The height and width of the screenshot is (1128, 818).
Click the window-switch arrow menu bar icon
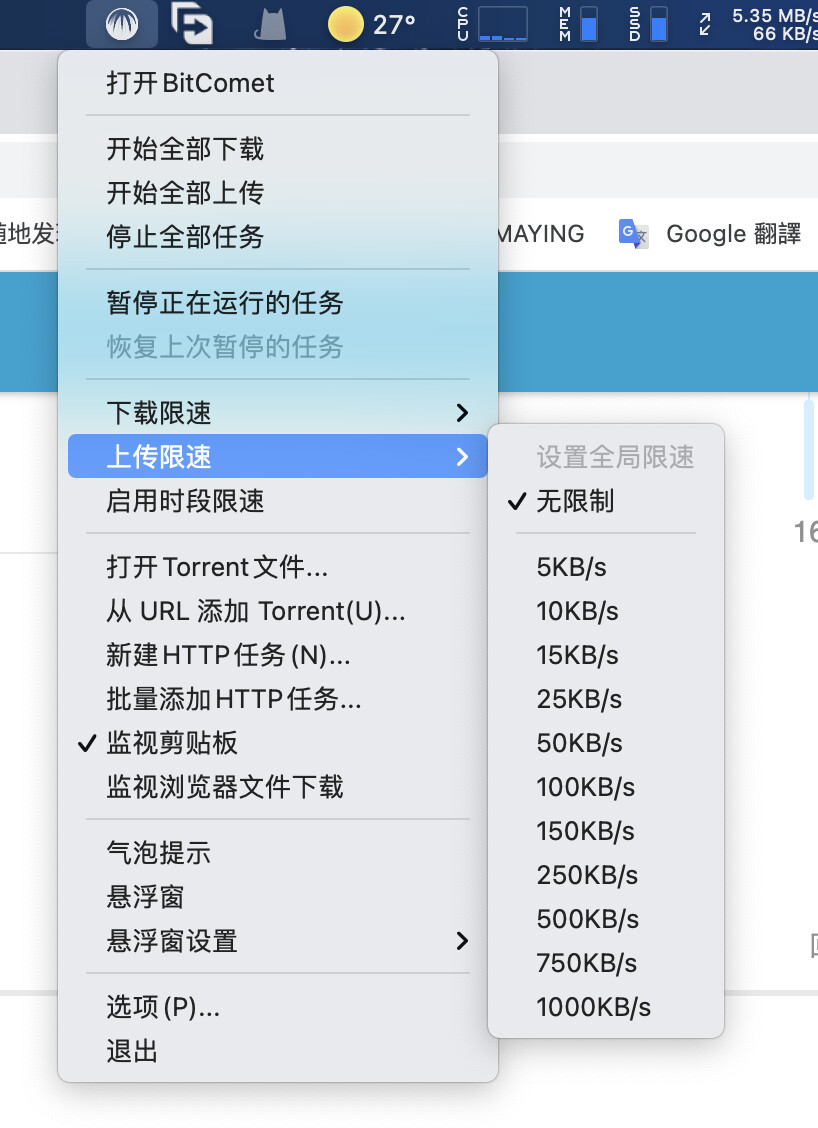192,24
